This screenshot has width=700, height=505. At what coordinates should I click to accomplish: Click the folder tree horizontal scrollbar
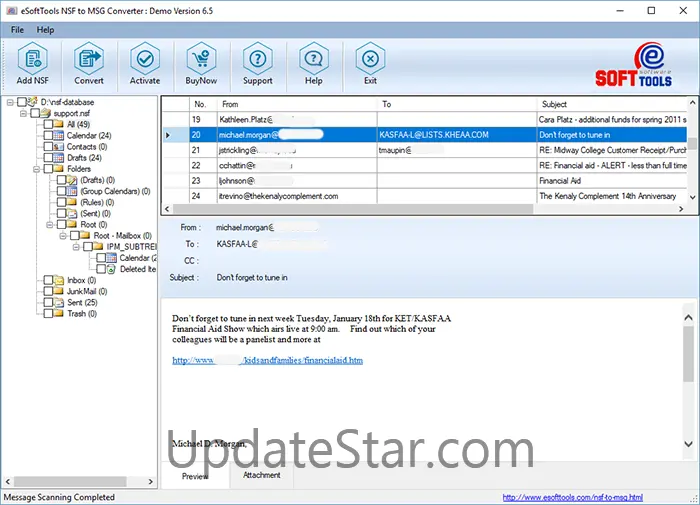[x=70, y=481]
